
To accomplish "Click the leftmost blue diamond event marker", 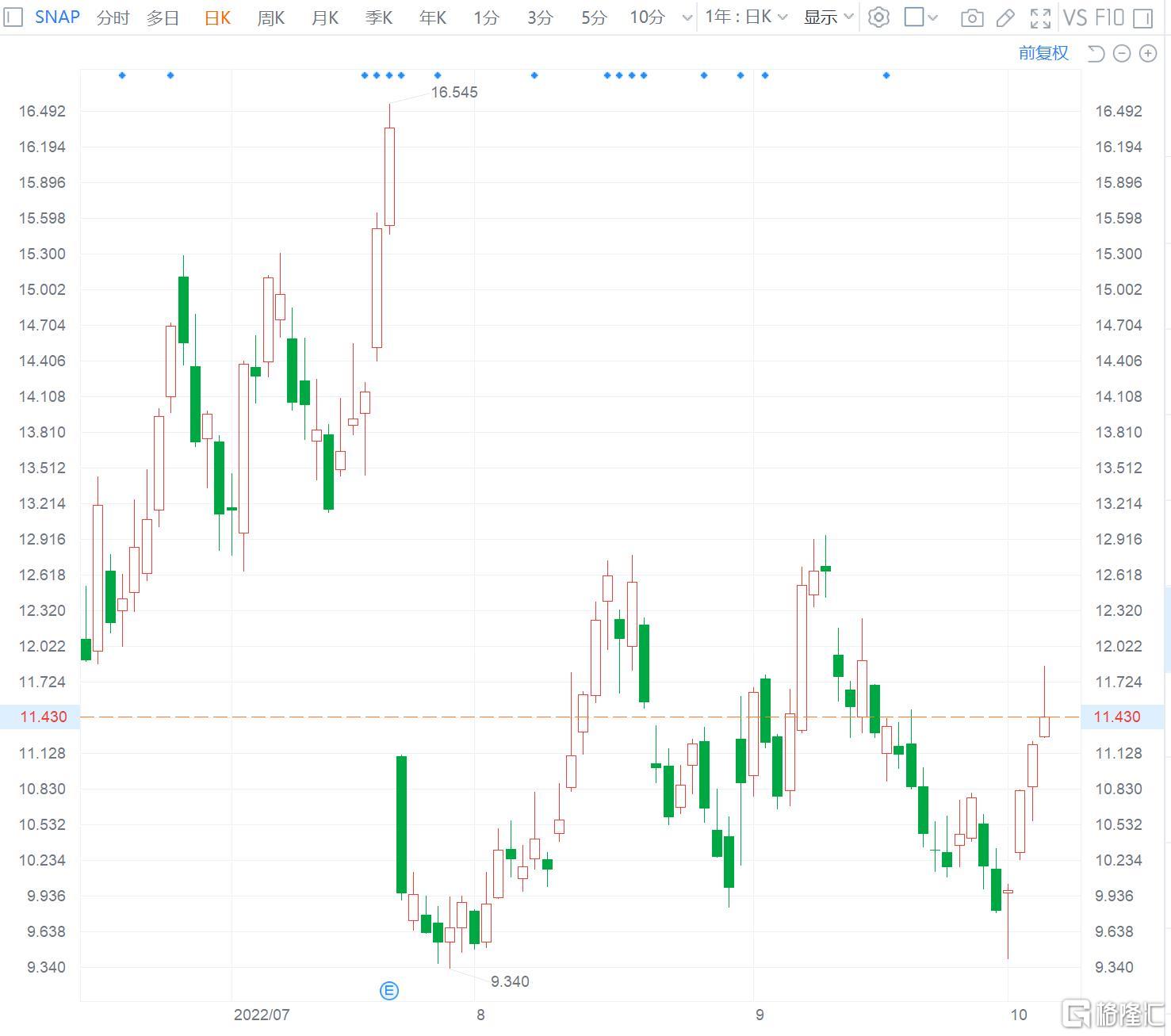I will click(122, 75).
